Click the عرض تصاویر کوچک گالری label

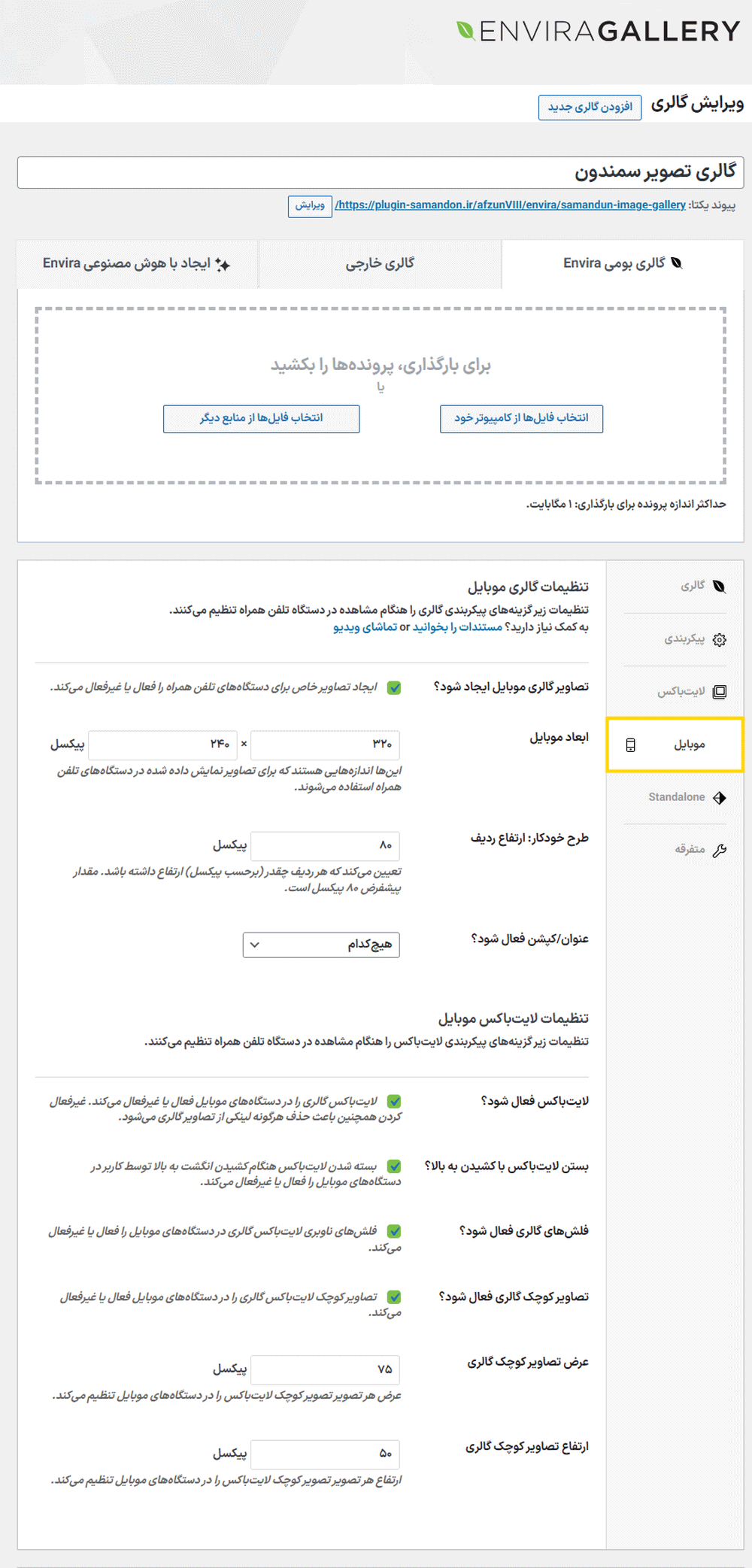[x=528, y=1362]
